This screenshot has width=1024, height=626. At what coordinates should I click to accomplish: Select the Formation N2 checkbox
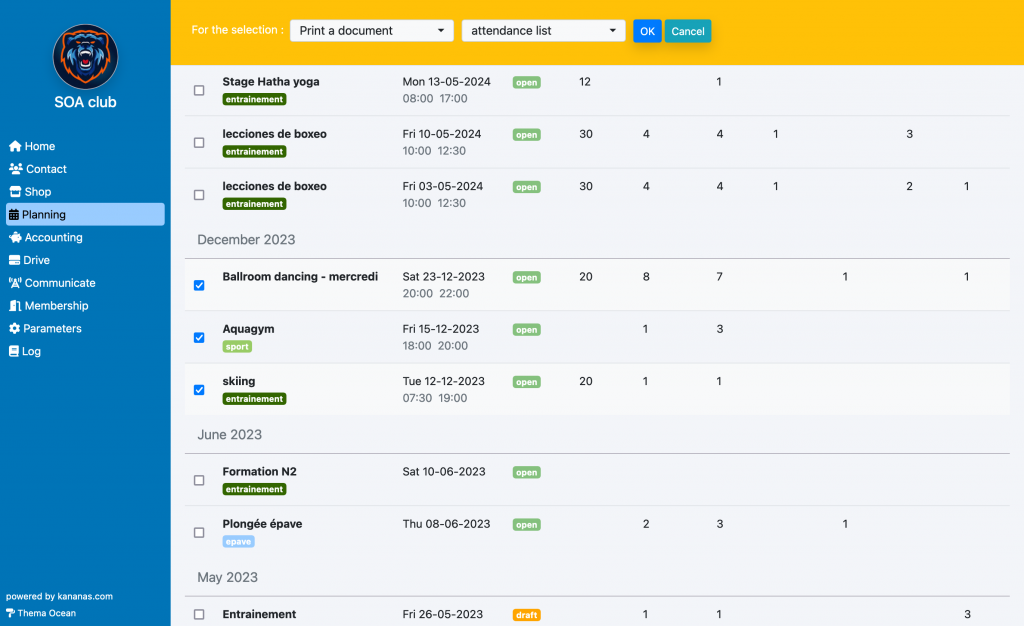pyautogui.click(x=199, y=480)
